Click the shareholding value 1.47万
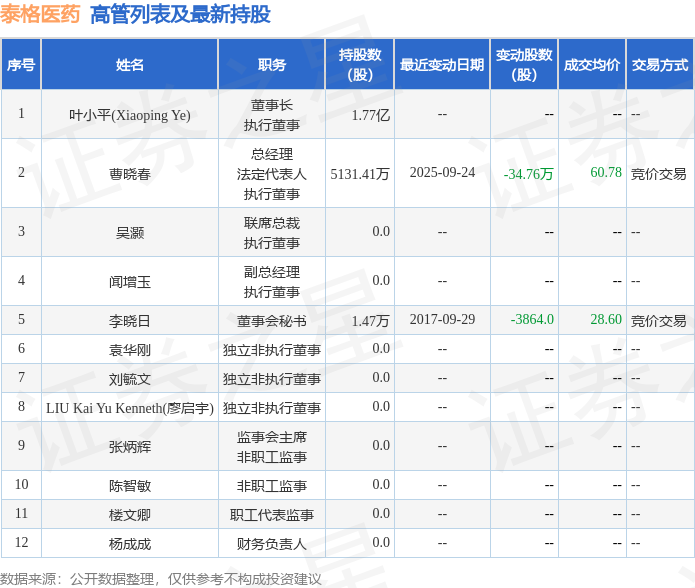This screenshot has height=588, width=695. 371,320
